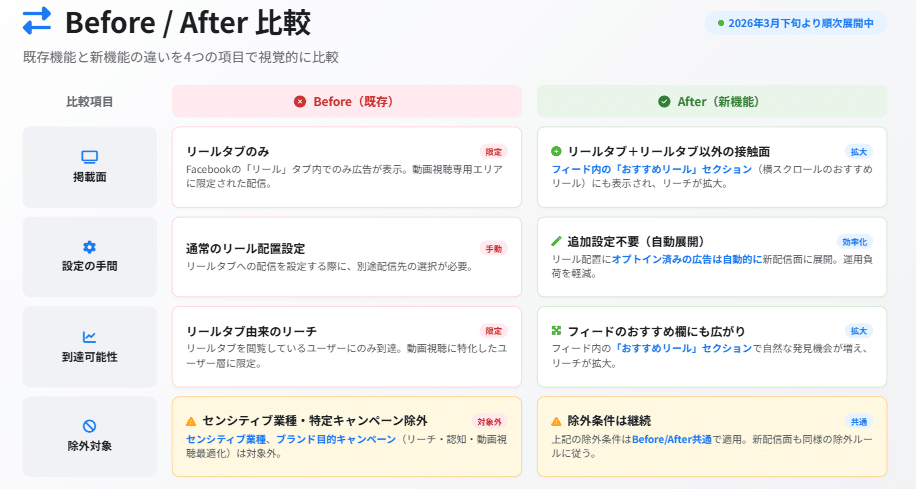
Task: Click the リールタブ由来のリーチ card title
Action: (x=251, y=331)
